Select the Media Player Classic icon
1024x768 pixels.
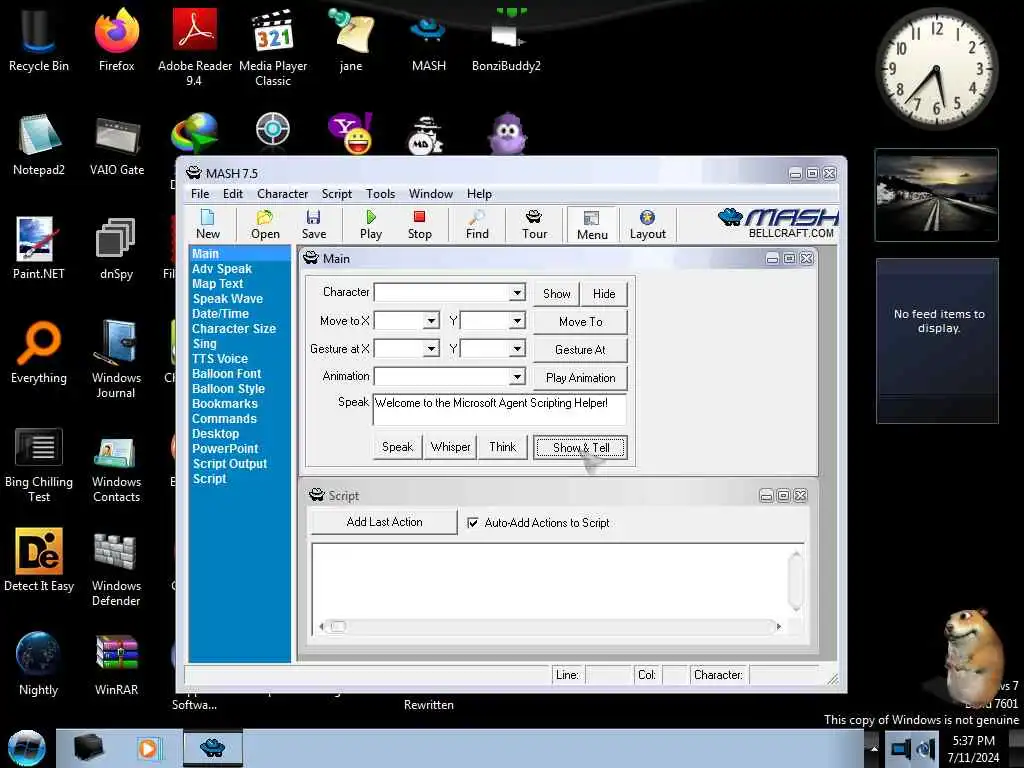pos(273,48)
